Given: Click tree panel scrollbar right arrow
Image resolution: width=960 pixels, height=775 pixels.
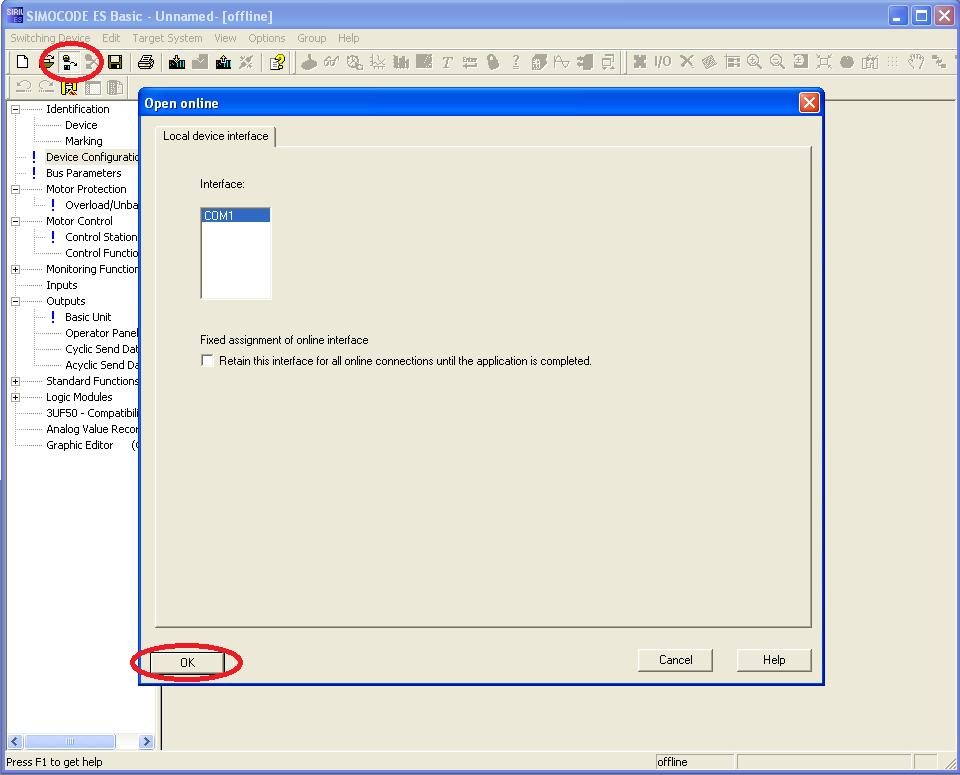Looking at the screenshot, I should tap(146, 741).
